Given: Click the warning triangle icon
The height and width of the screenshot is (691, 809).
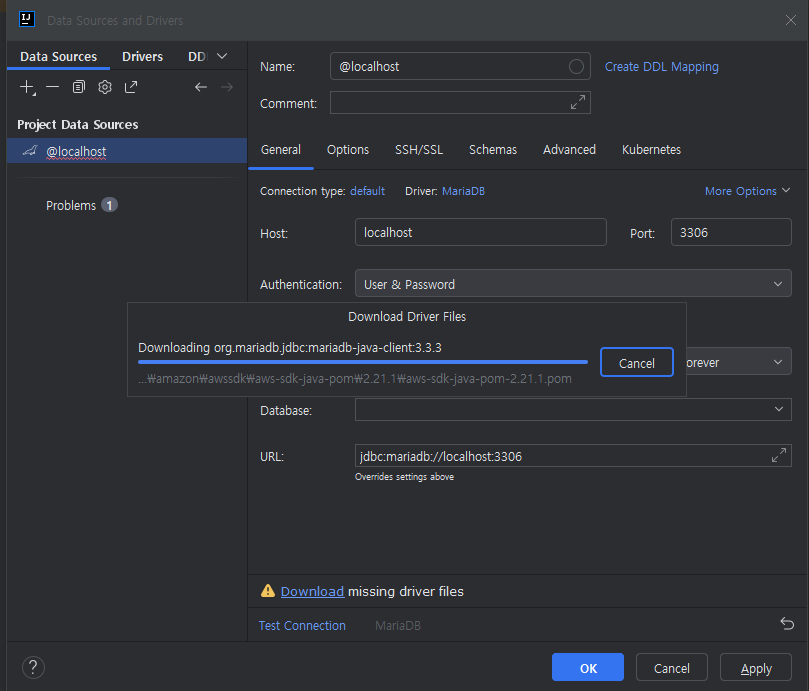Looking at the screenshot, I should [x=268, y=591].
